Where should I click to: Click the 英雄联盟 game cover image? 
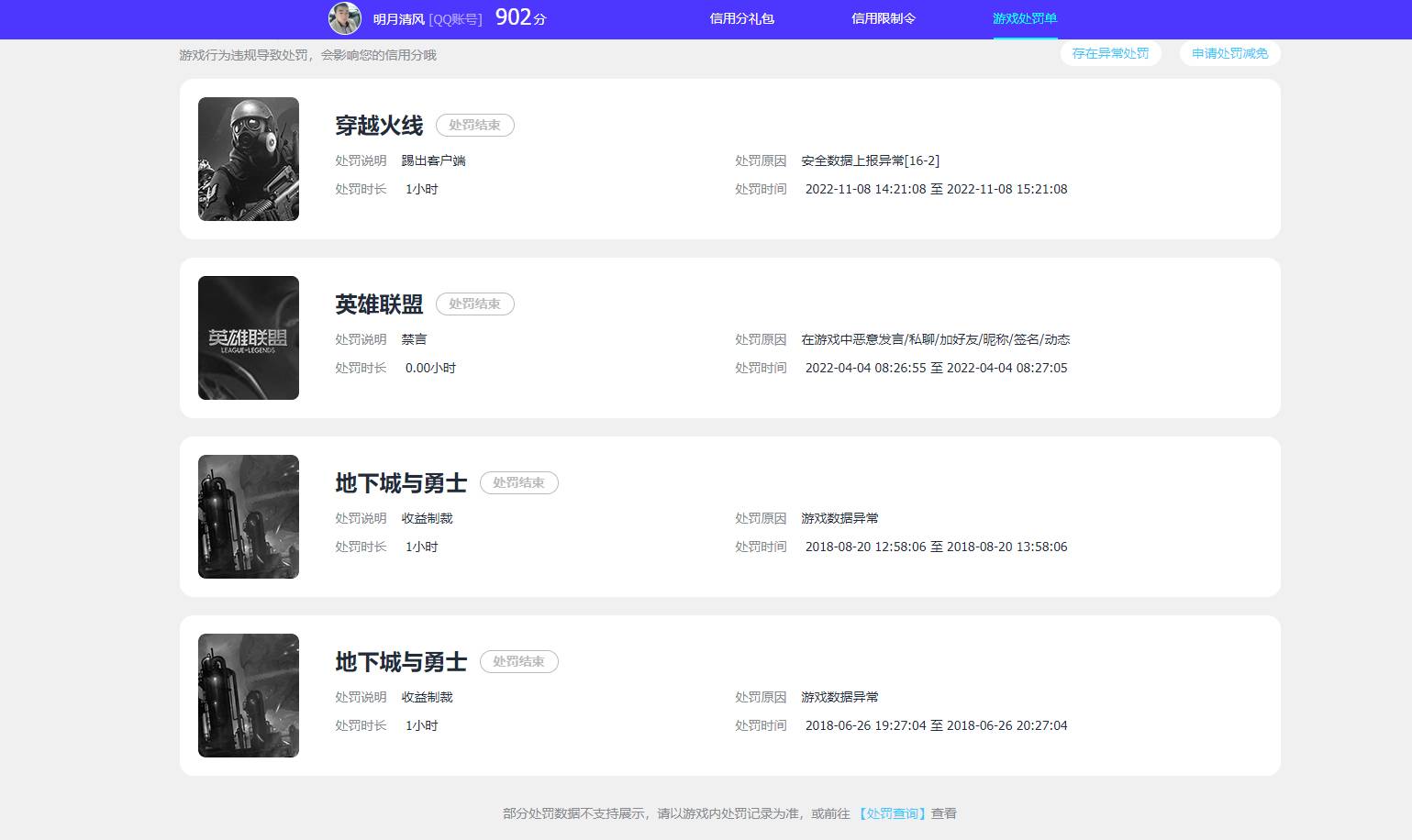(249, 337)
